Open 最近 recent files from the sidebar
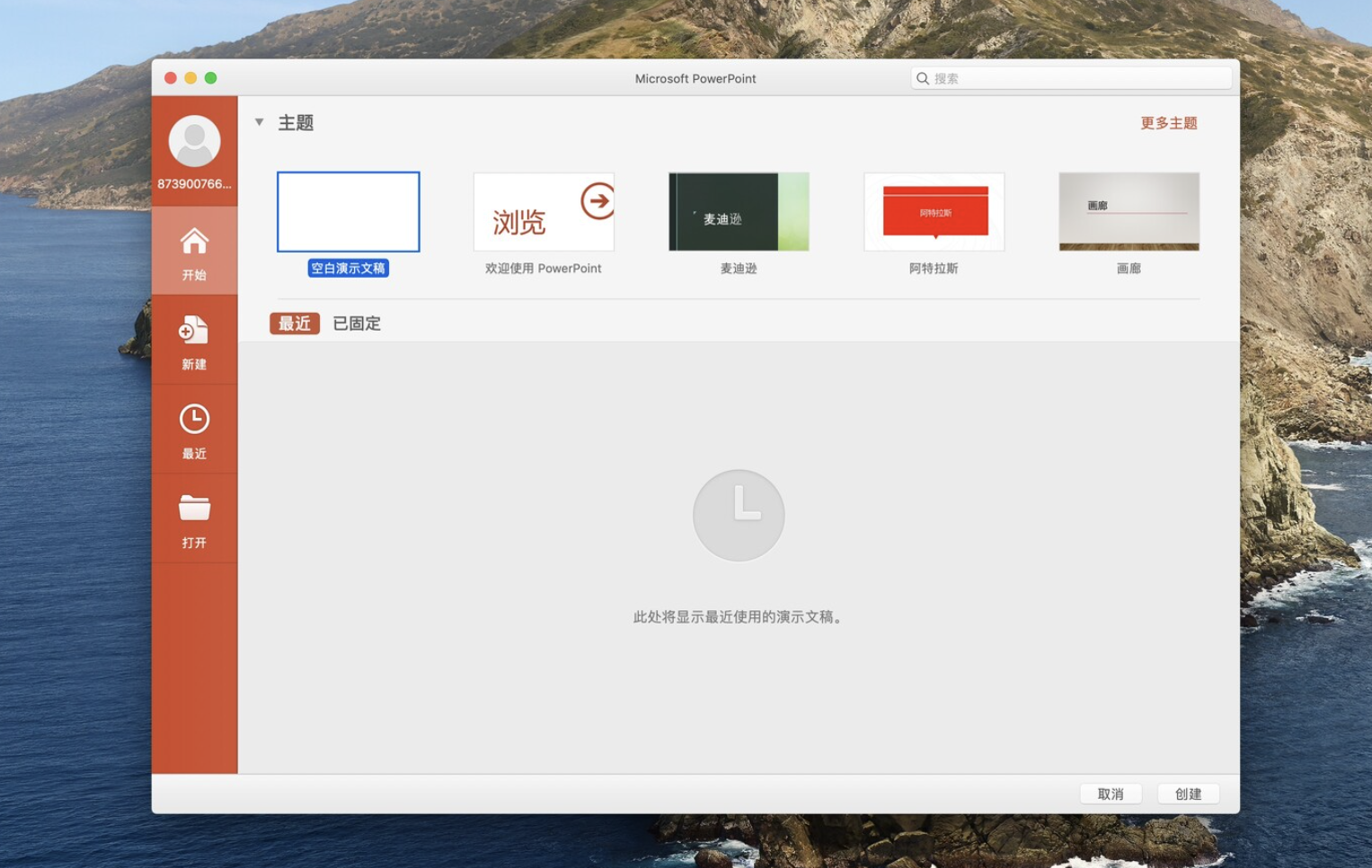Screen dimensions: 1372x868 pos(194,429)
